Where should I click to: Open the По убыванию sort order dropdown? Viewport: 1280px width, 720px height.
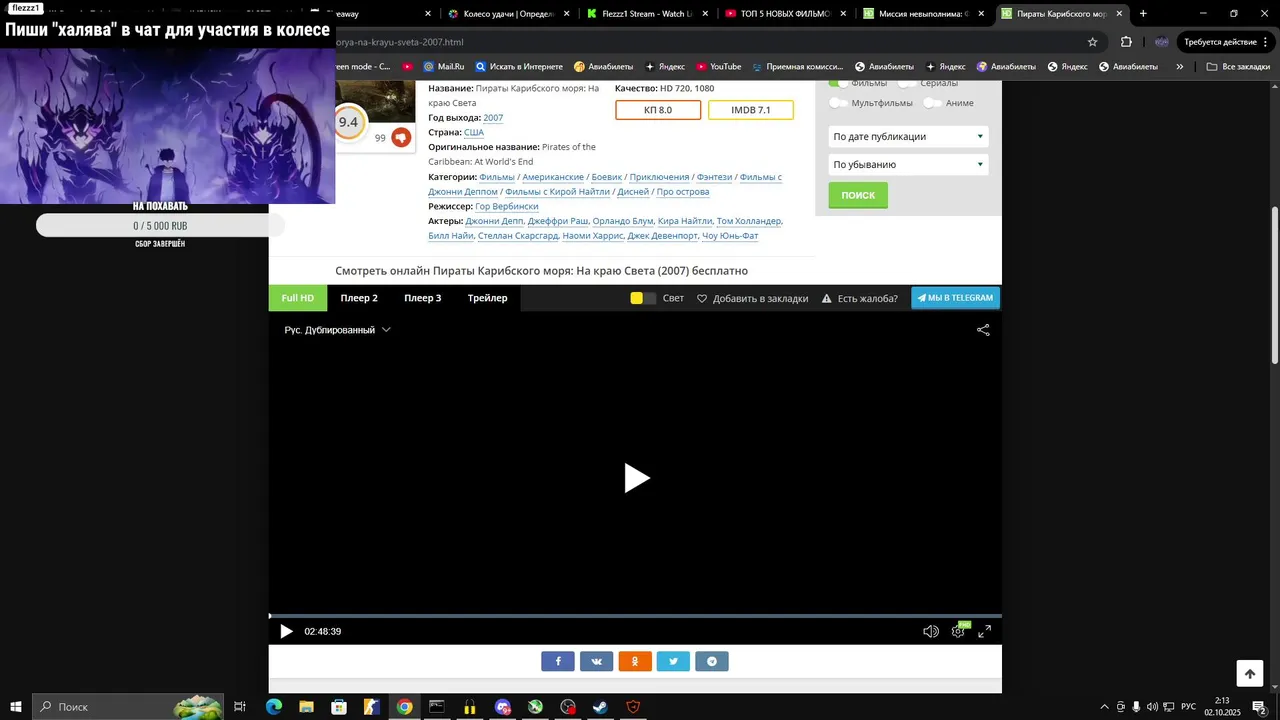pos(908,164)
